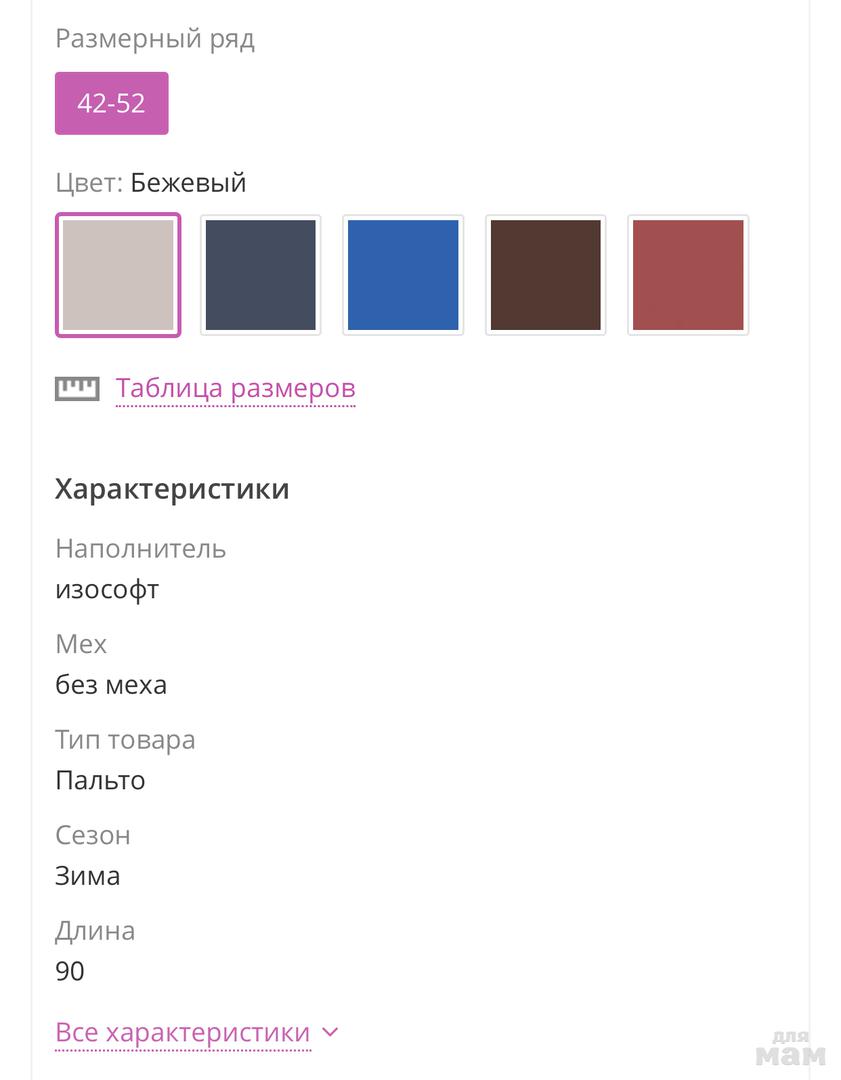The width and height of the screenshot is (841, 1080).
Task: Click the Зима season value
Action: click(x=88, y=876)
